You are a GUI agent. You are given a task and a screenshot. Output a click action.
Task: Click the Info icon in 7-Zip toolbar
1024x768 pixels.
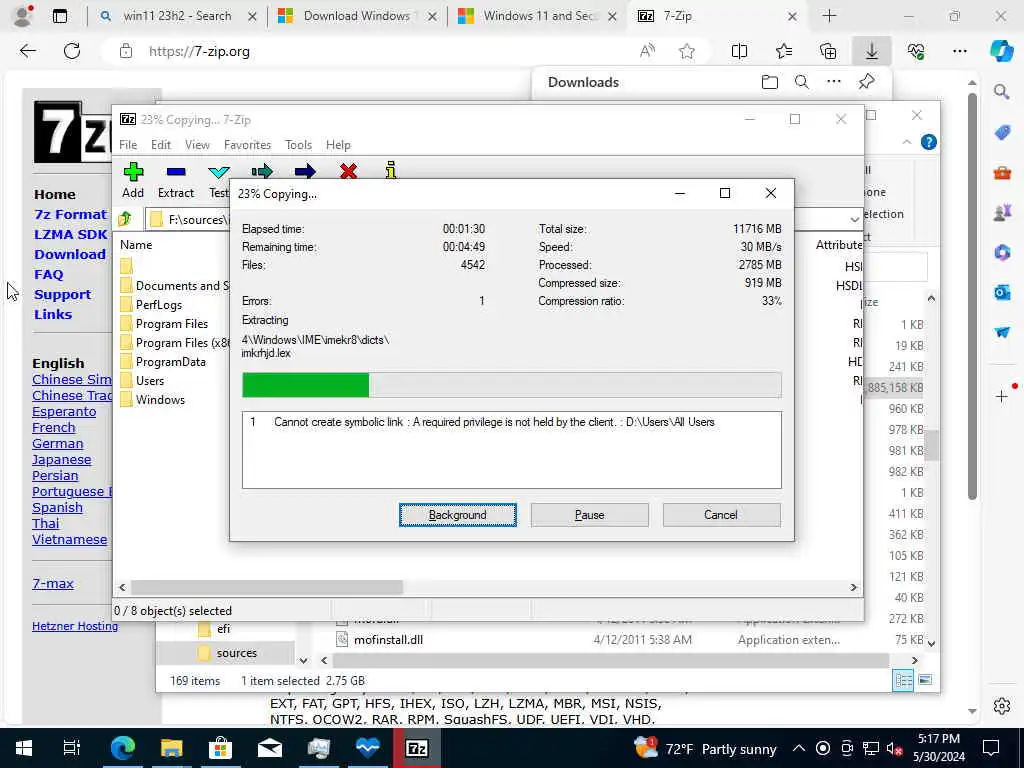click(391, 170)
